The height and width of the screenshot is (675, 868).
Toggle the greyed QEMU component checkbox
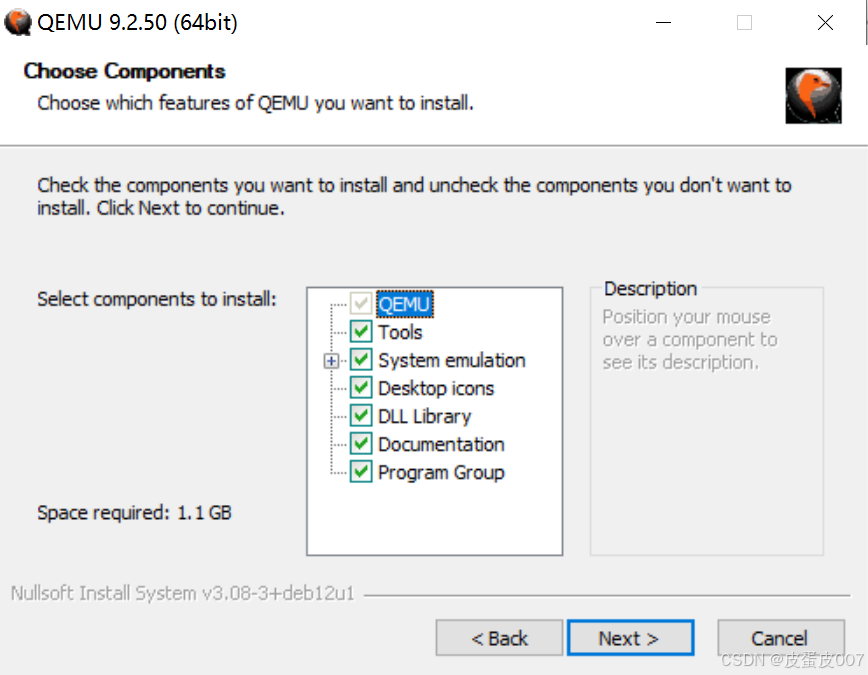coord(361,303)
